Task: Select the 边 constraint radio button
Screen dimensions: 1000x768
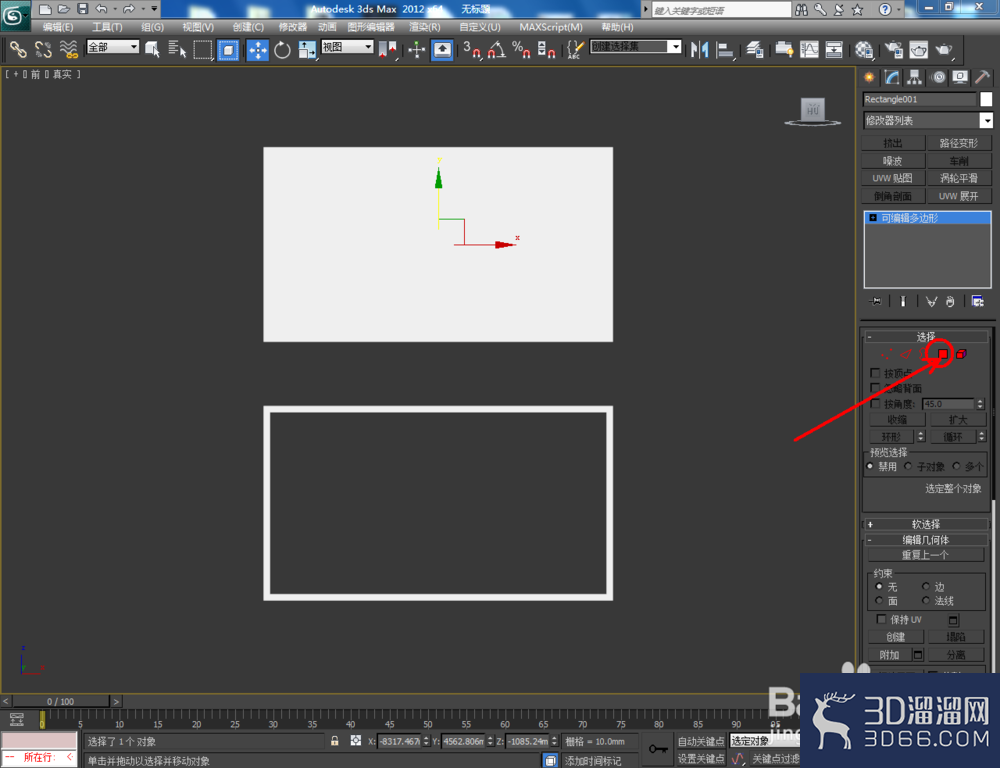Action: pyautogui.click(x=925, y=586)
